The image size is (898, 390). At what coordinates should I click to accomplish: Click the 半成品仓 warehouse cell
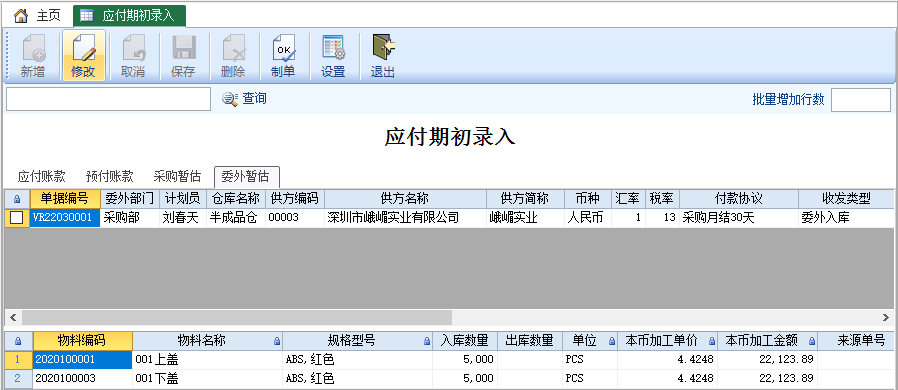click(x=235, y=218)
